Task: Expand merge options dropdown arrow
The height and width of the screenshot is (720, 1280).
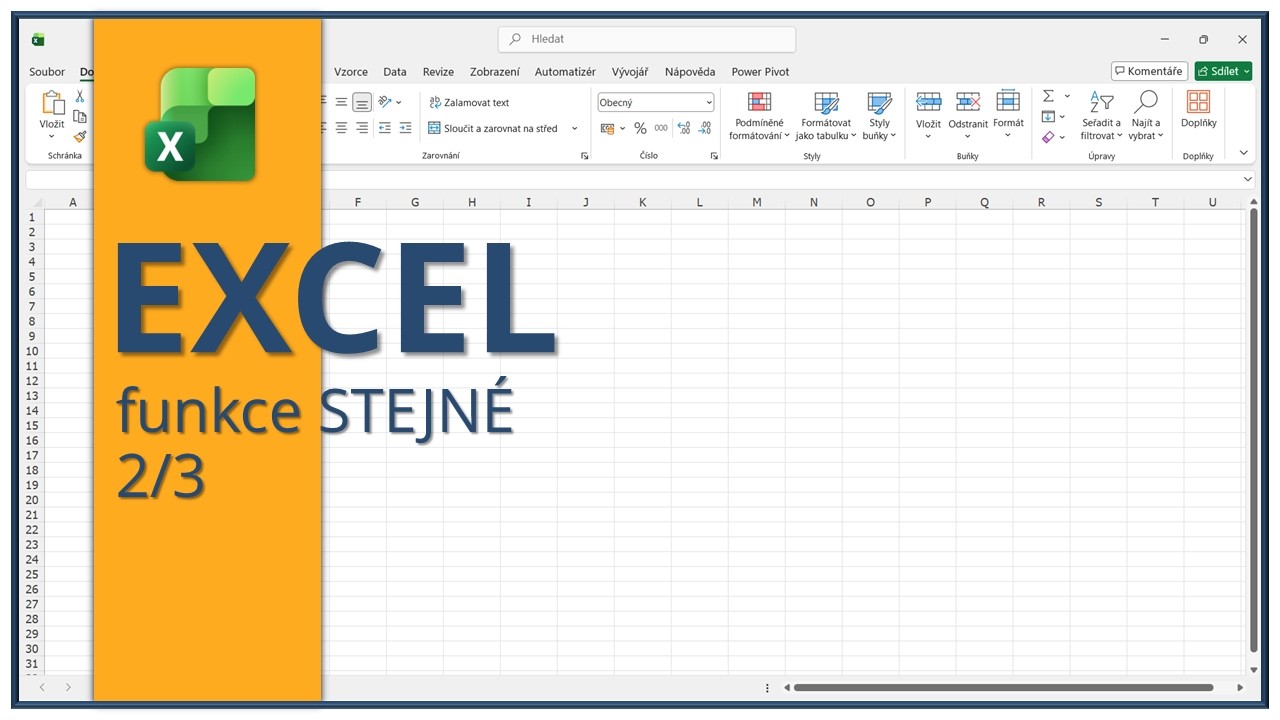Action: (575, 128)
